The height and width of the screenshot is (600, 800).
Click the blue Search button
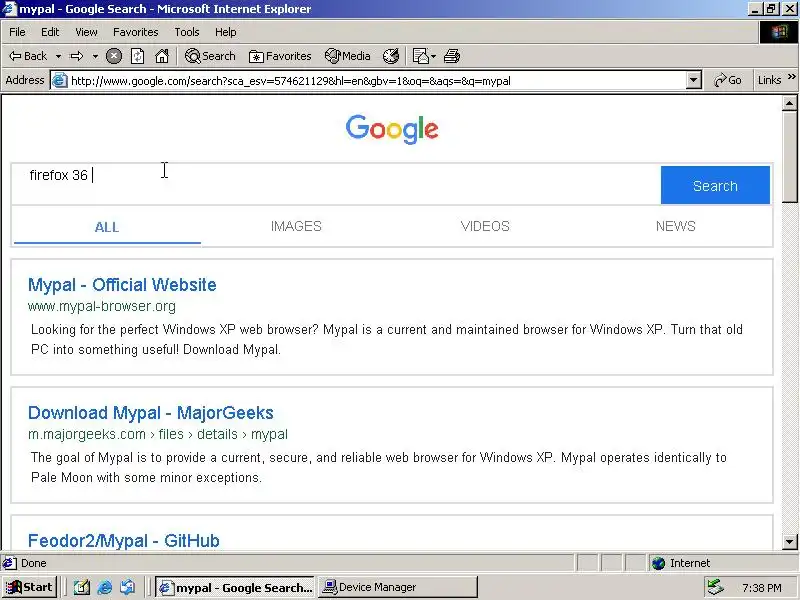[x=715, y=185]
